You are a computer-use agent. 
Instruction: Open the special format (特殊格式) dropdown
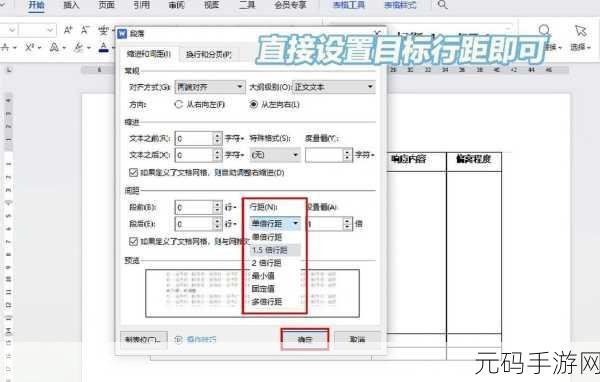[x=275, y=155]
